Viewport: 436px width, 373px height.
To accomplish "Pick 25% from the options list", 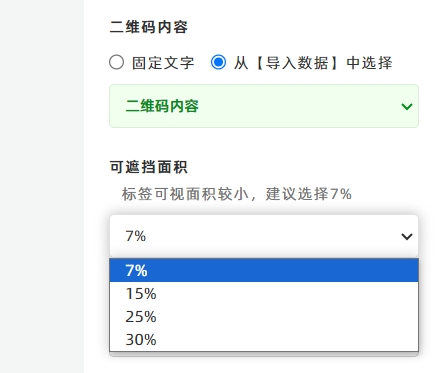I will click(264, 316).
